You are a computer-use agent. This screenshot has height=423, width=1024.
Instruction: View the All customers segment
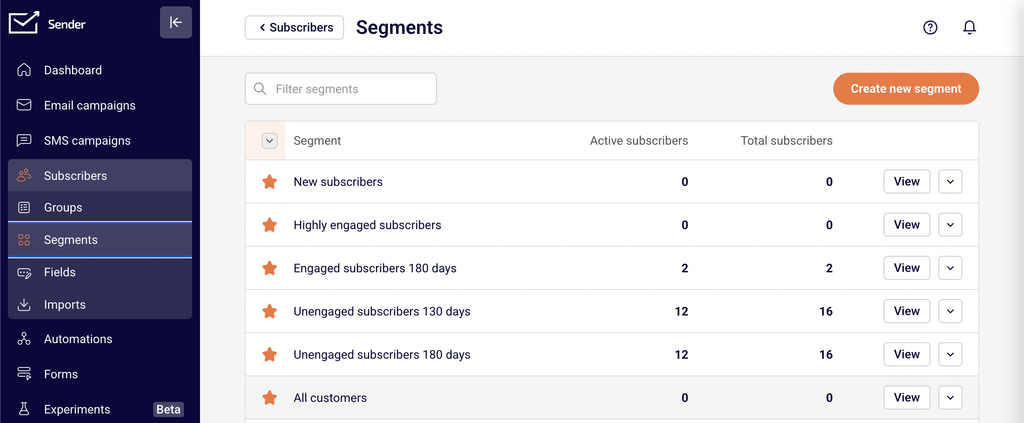pyautogui.click(x=906, y=398)
